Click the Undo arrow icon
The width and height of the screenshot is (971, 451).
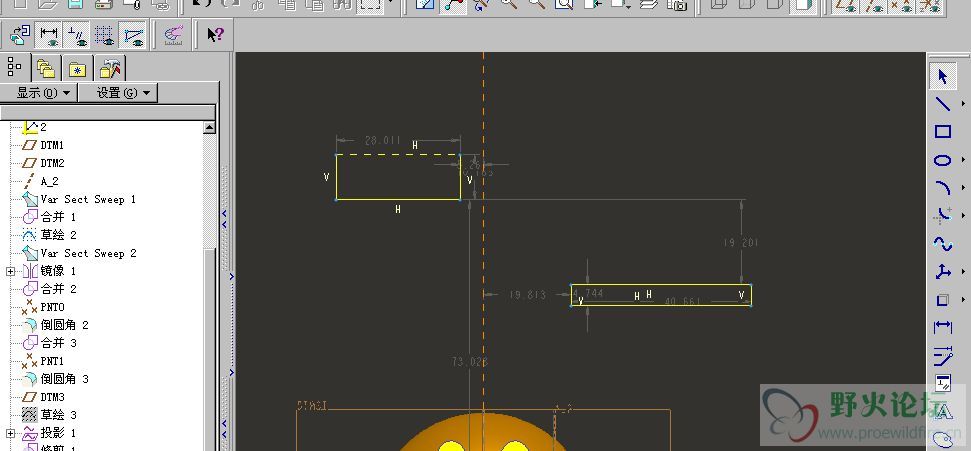201,5
